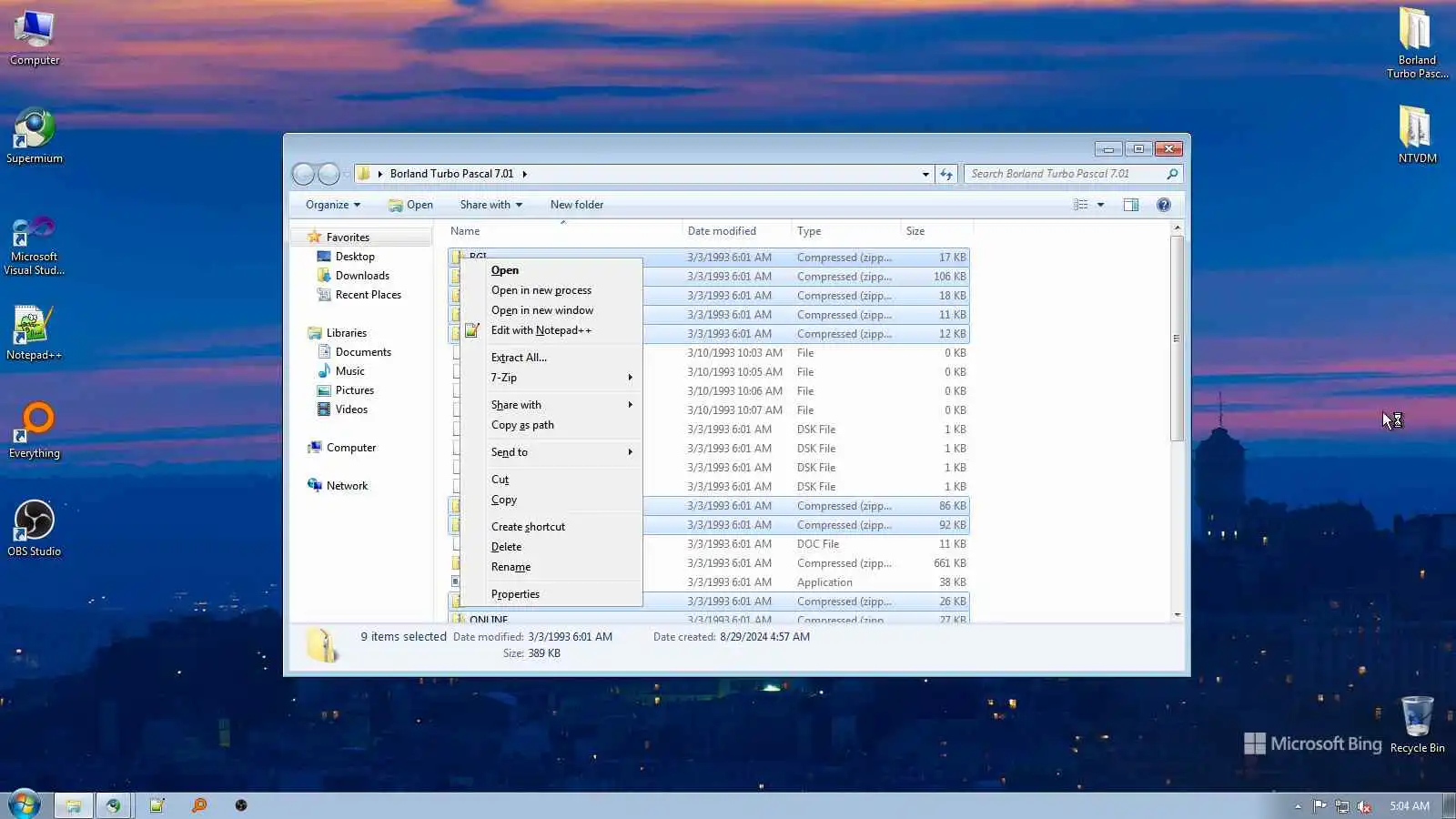The width and height of the screenshot is (1456, 819).
Task: Show hidden system tray icons
Action: [1298, 806]
